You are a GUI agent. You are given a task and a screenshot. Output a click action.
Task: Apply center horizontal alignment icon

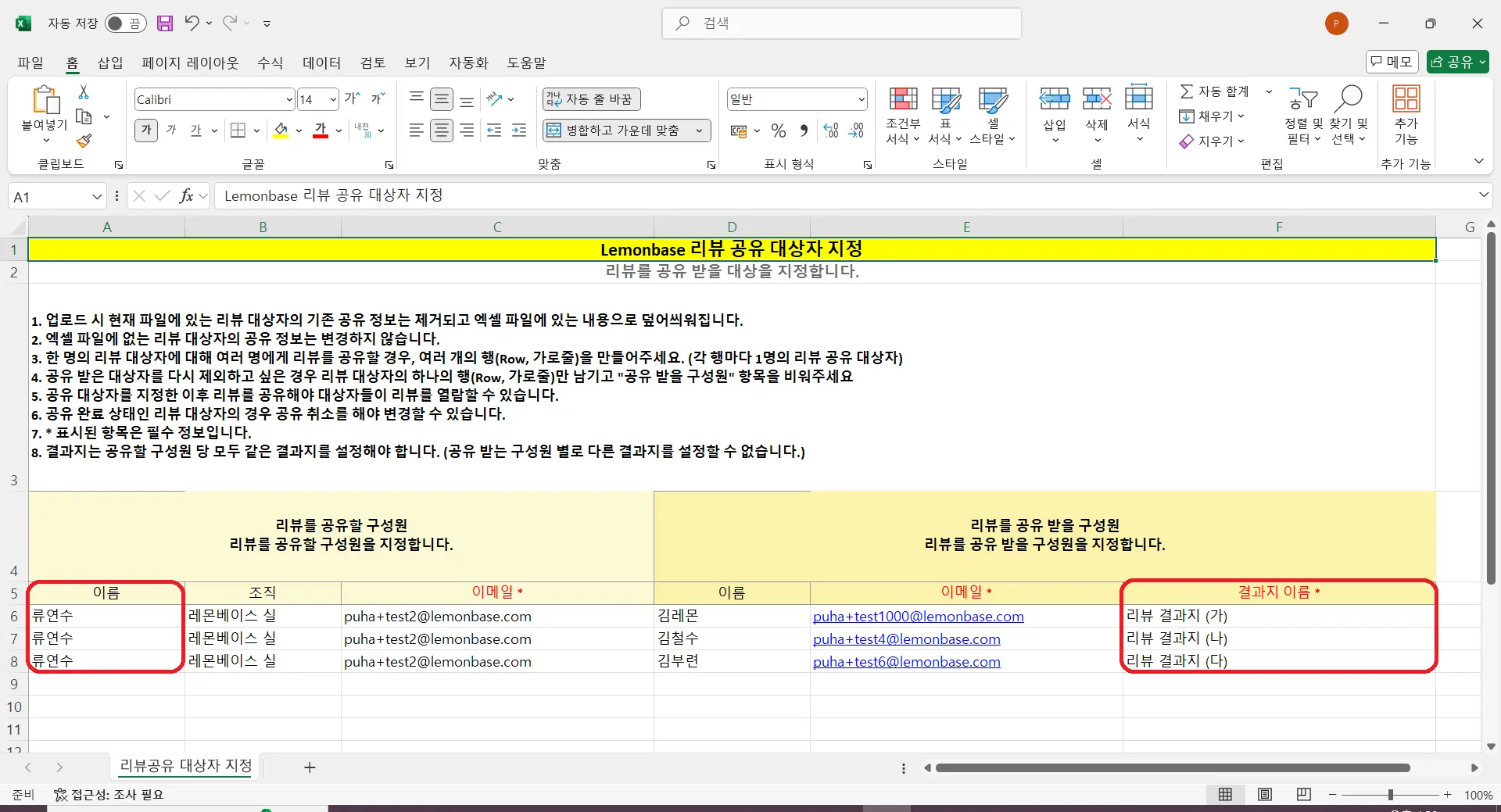pos(442,131)
